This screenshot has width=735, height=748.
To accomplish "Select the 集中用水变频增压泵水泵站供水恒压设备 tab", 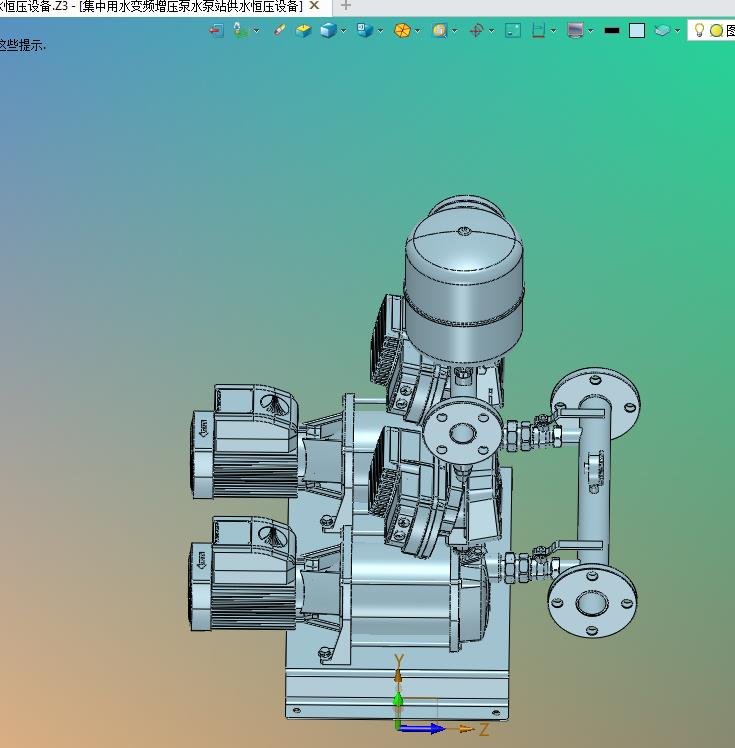I will point(191,6).
